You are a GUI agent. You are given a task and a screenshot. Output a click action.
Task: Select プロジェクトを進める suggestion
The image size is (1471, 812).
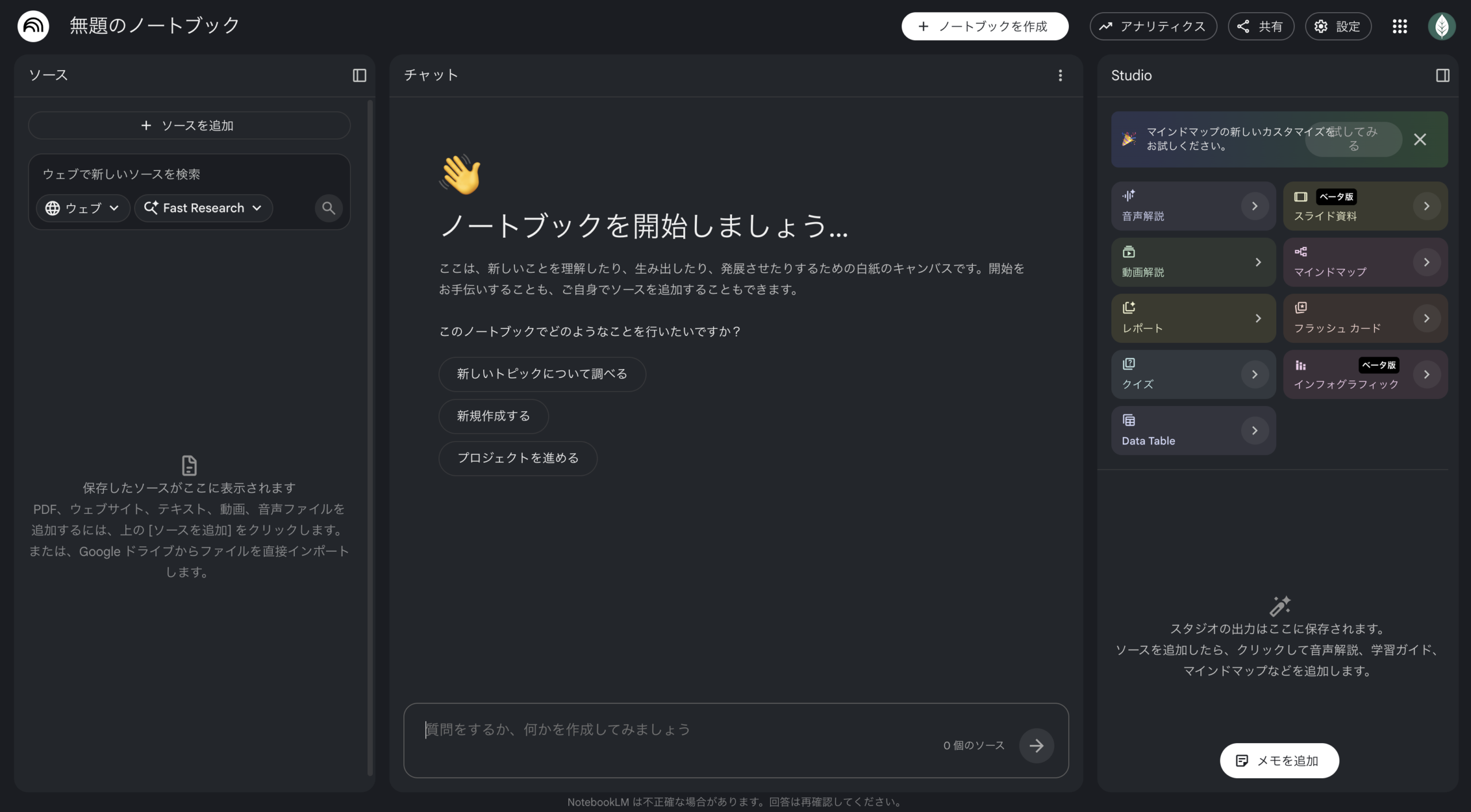pos(518,458)
